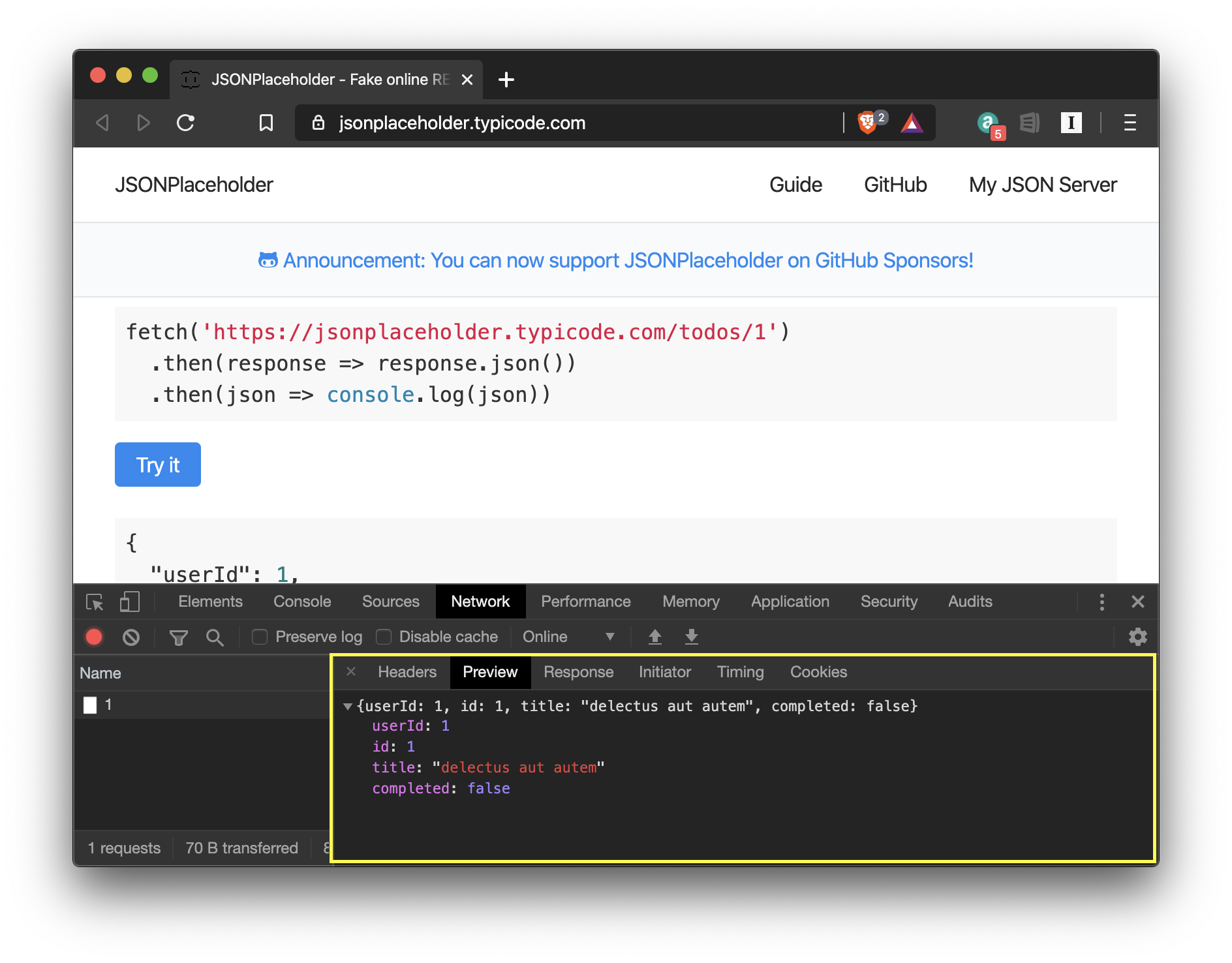Click the import HAR upload arrow
Viewport: 1232px width, 963px height.
point(654,637)
